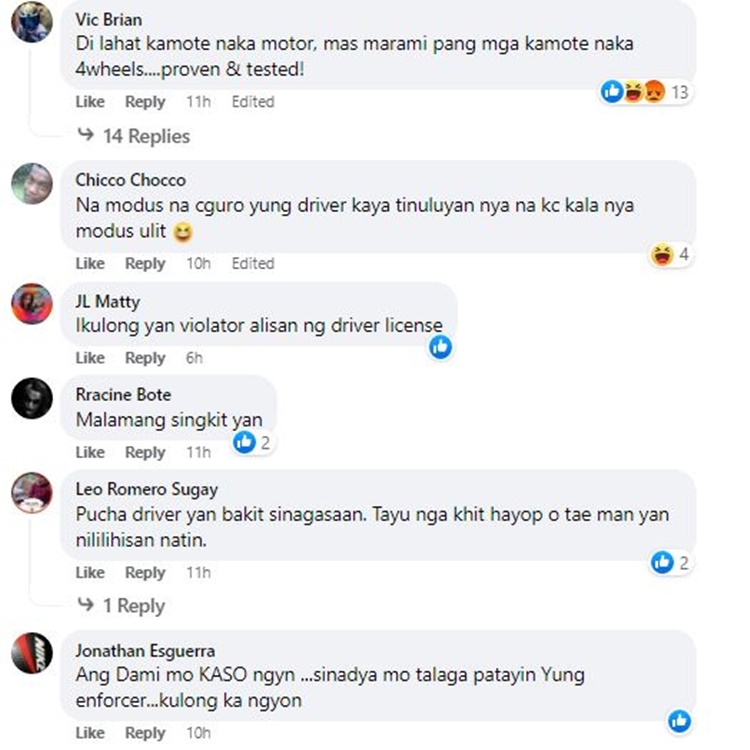Click the like reaction on Jonathan Esguerra's comment
The width and height of the screenshot is (750, 750).
(680, 721)
